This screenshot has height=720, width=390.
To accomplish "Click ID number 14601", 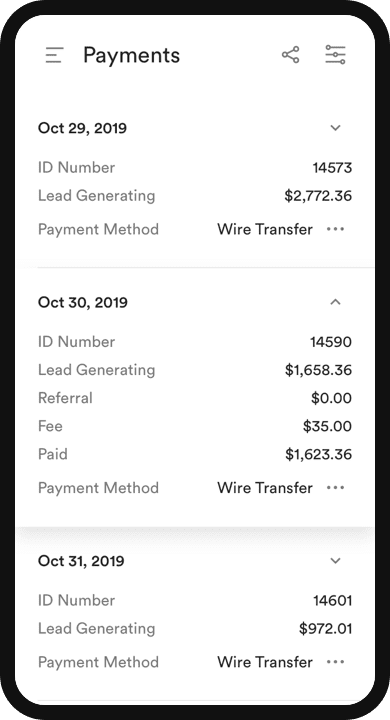I will [x=333, y=601].
